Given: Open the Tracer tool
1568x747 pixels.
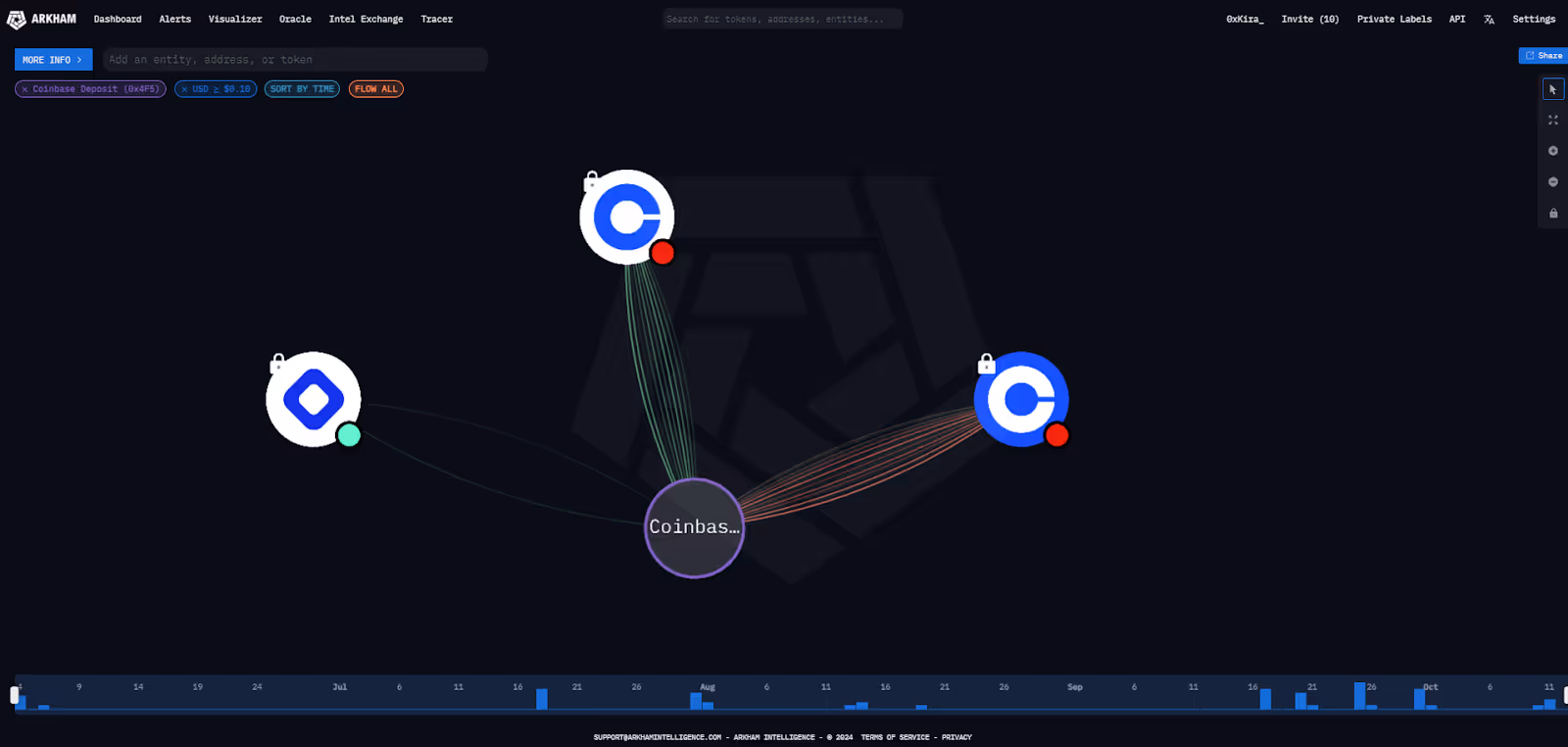Looking at the screenshot, I should [437, 19].
